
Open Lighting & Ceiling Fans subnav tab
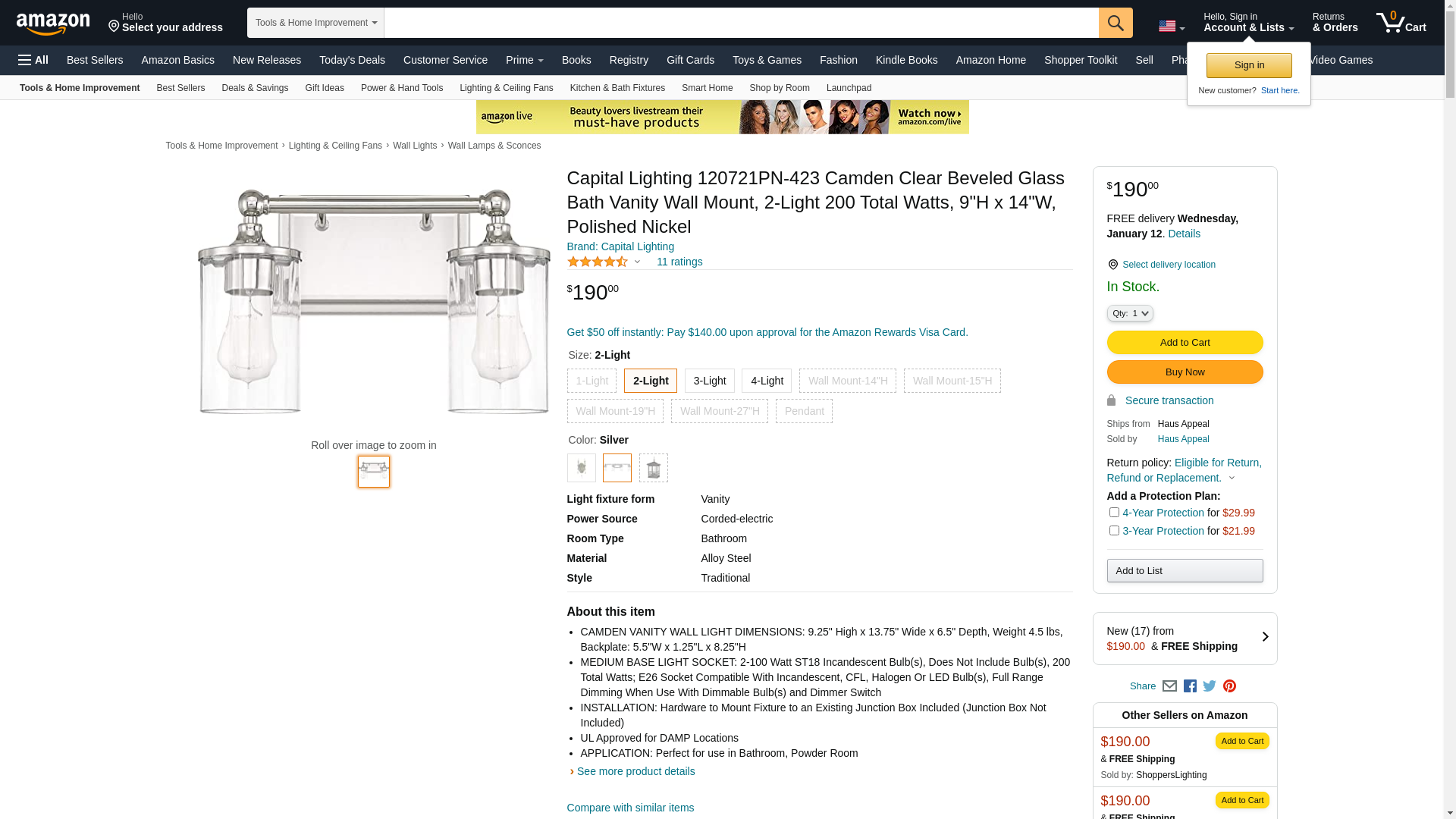(506, 88)
